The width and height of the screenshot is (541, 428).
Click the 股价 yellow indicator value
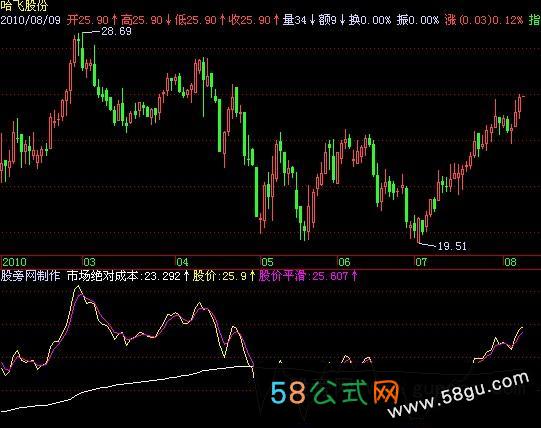coord(219,276)
